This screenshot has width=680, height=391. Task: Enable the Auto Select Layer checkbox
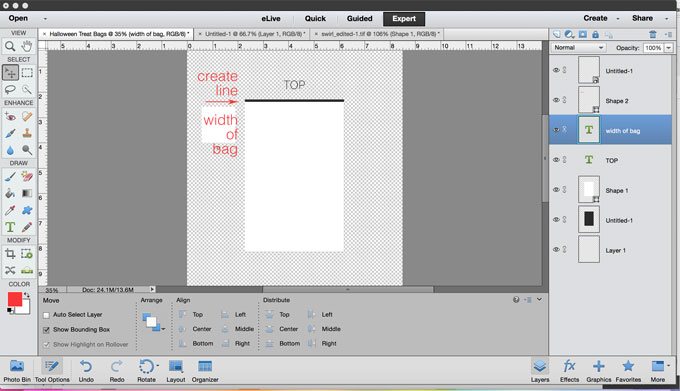click(46, 315)
